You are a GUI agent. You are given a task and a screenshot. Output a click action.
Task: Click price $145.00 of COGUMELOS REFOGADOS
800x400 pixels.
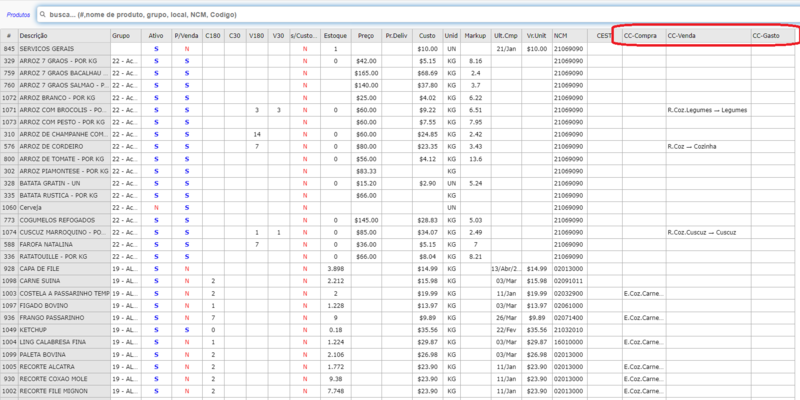pos(366,220)
